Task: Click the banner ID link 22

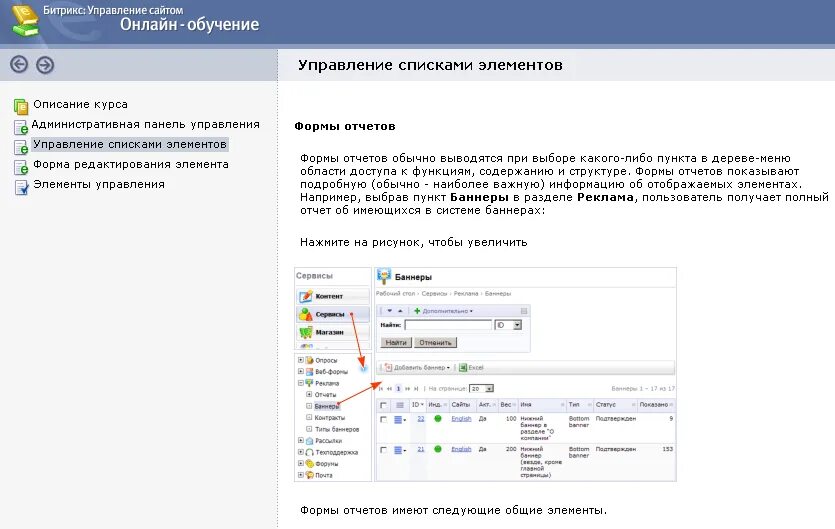Action: point(421,419)
